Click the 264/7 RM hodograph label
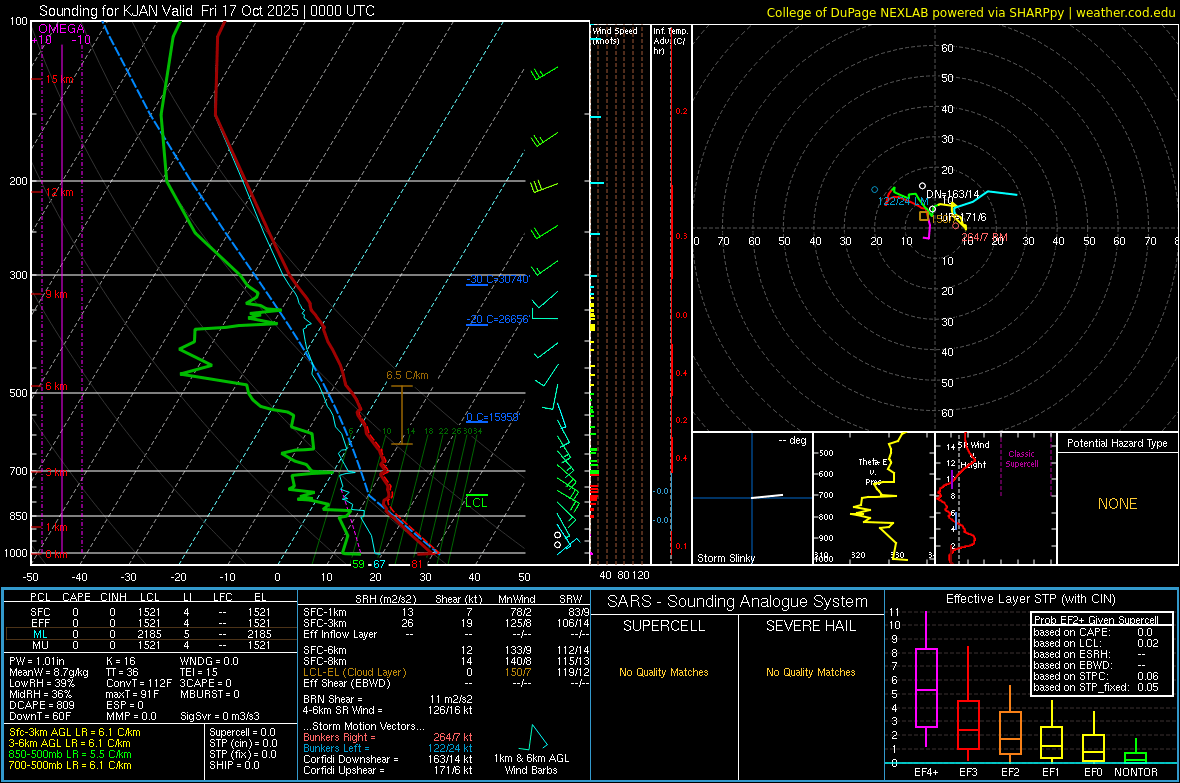This screenshot has height=783, width=1180. tap(984, 237)
